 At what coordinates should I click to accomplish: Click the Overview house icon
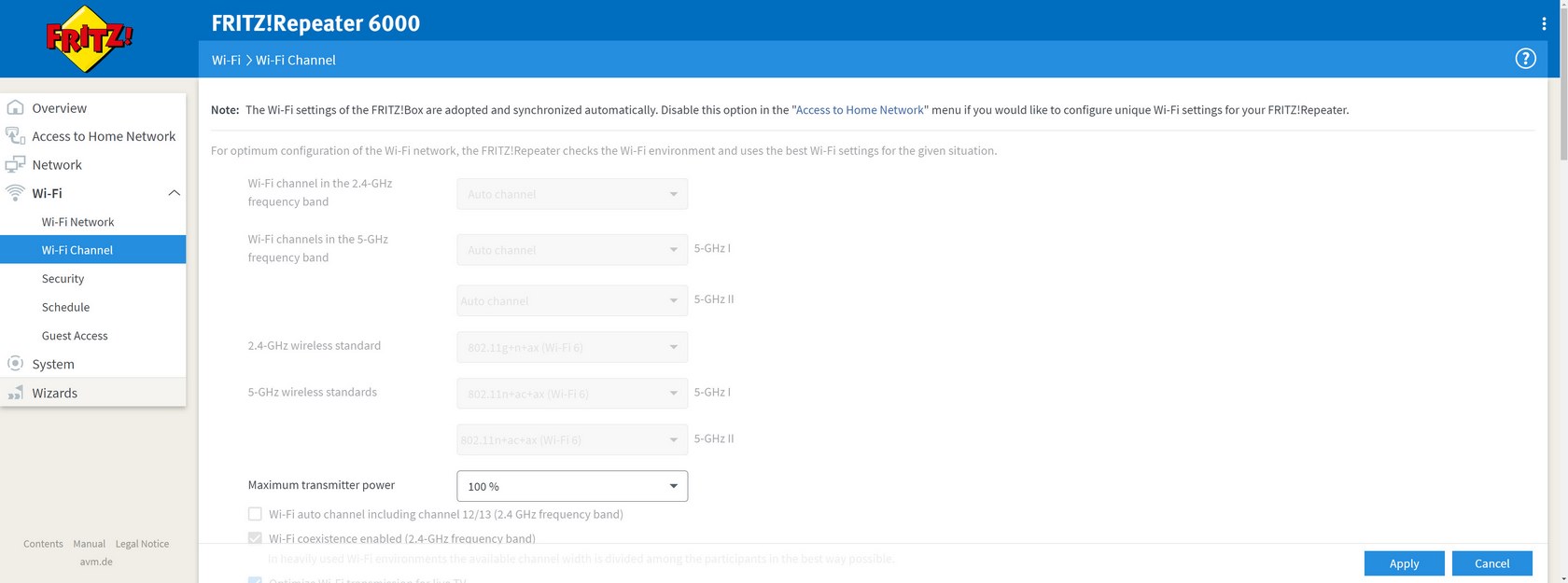(15, 107)
